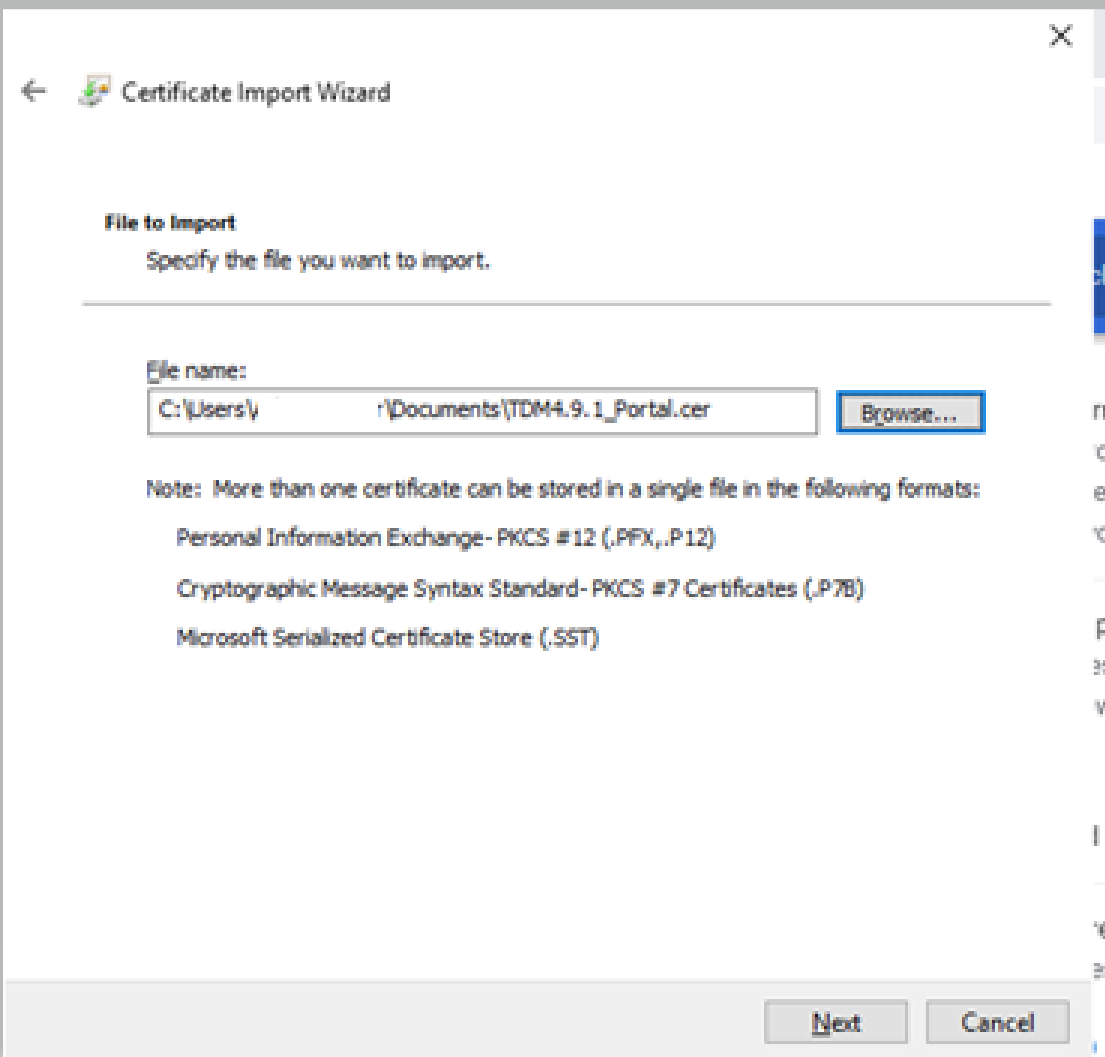Open the Browse file picker
The image size is (1105, 1057).
[x=910, y=412]
